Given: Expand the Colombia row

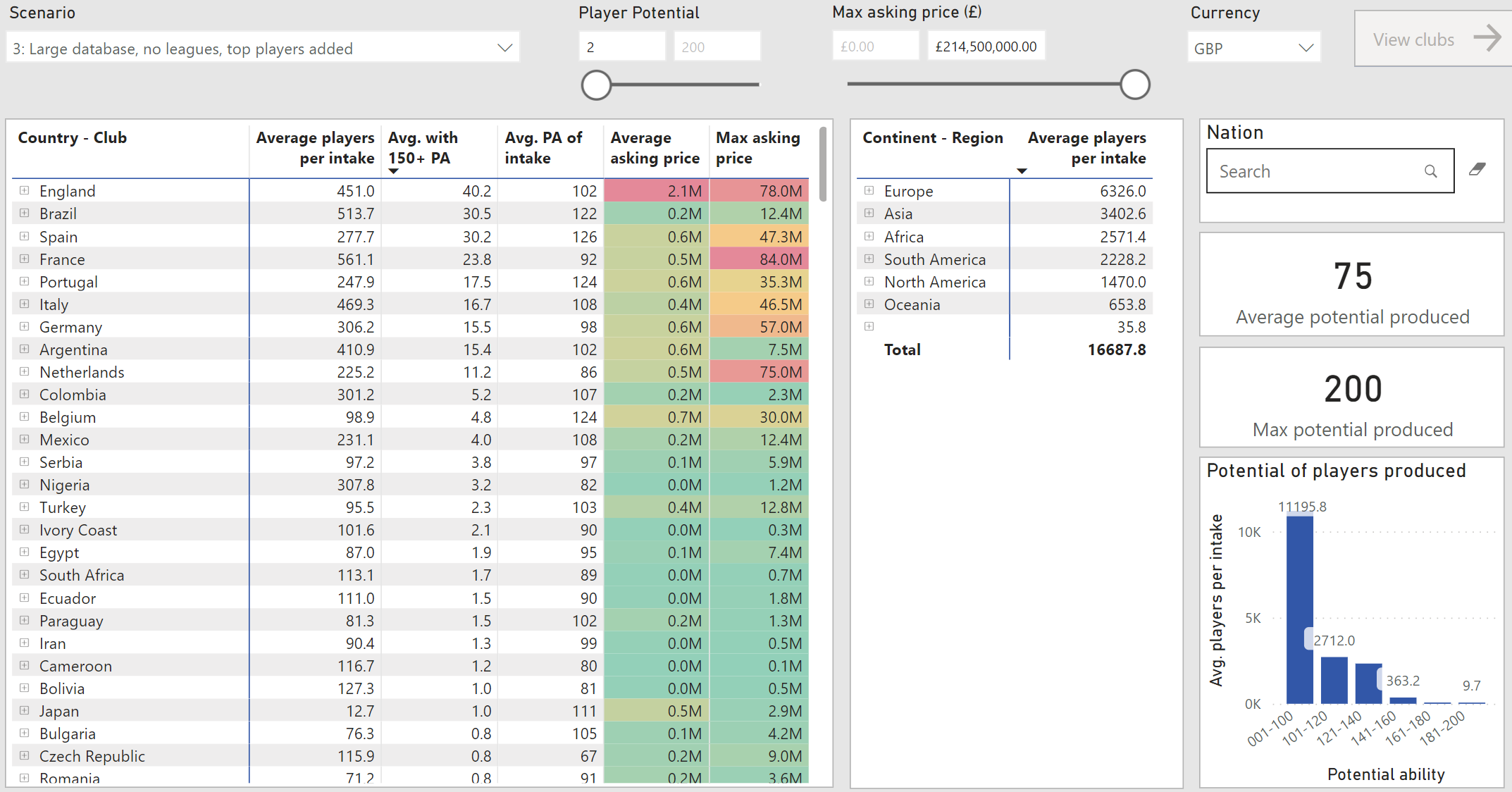Looking at the screenshot, I should (25, 394).
